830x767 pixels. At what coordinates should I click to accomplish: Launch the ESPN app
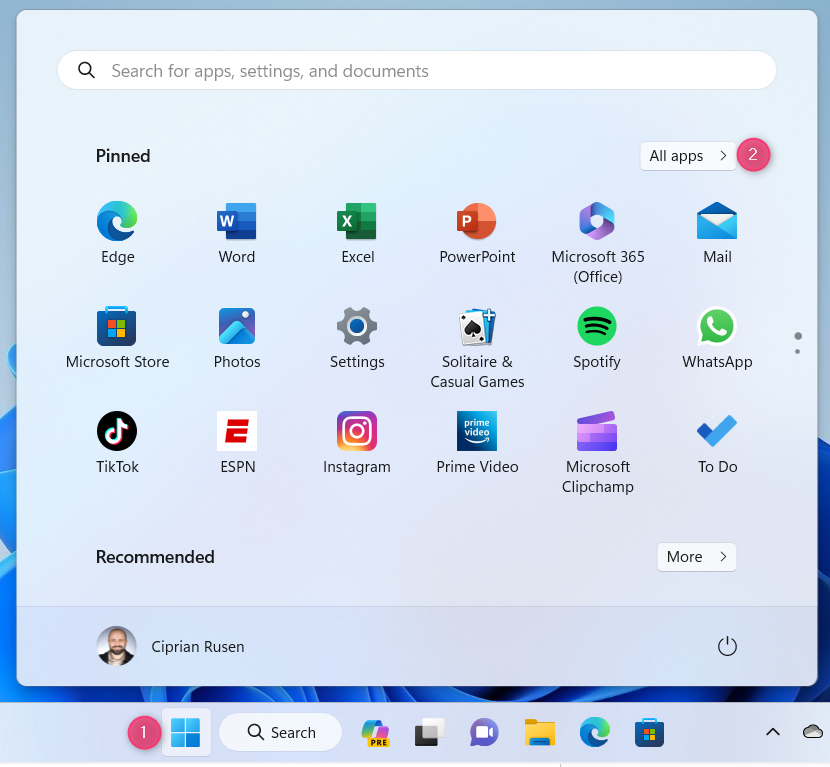[237, 443]
